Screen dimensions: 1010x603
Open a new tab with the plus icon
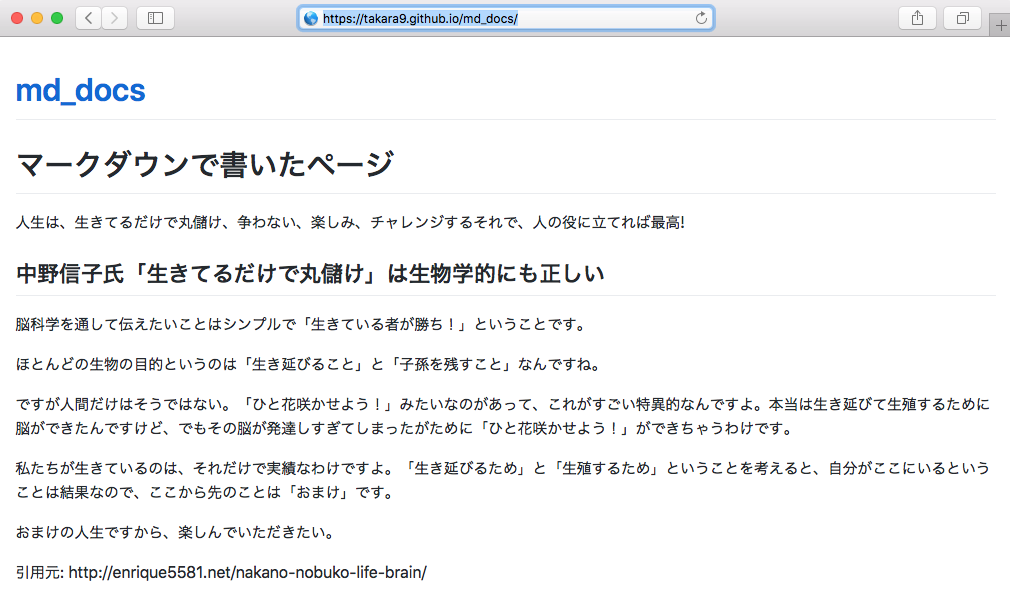[x=999, y=24]
